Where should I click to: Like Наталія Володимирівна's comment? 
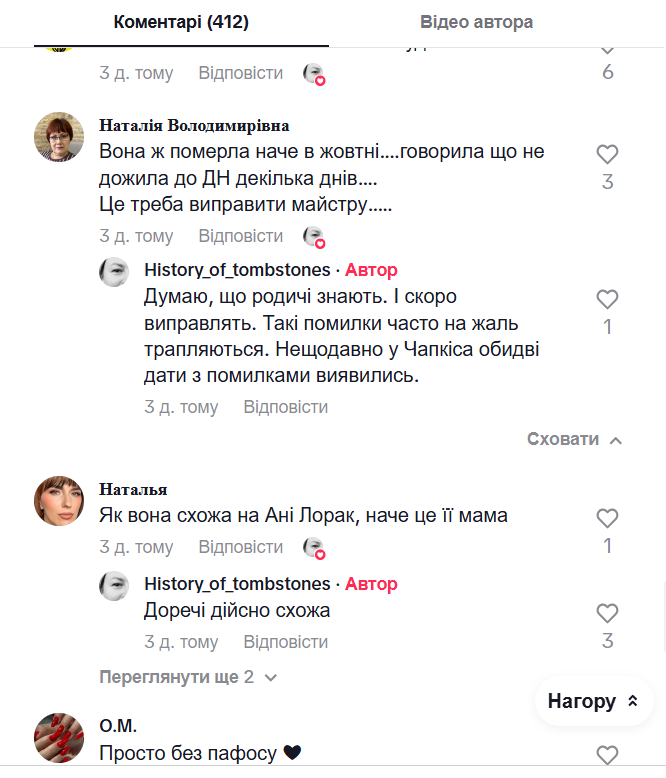click(x=607, y=155)
